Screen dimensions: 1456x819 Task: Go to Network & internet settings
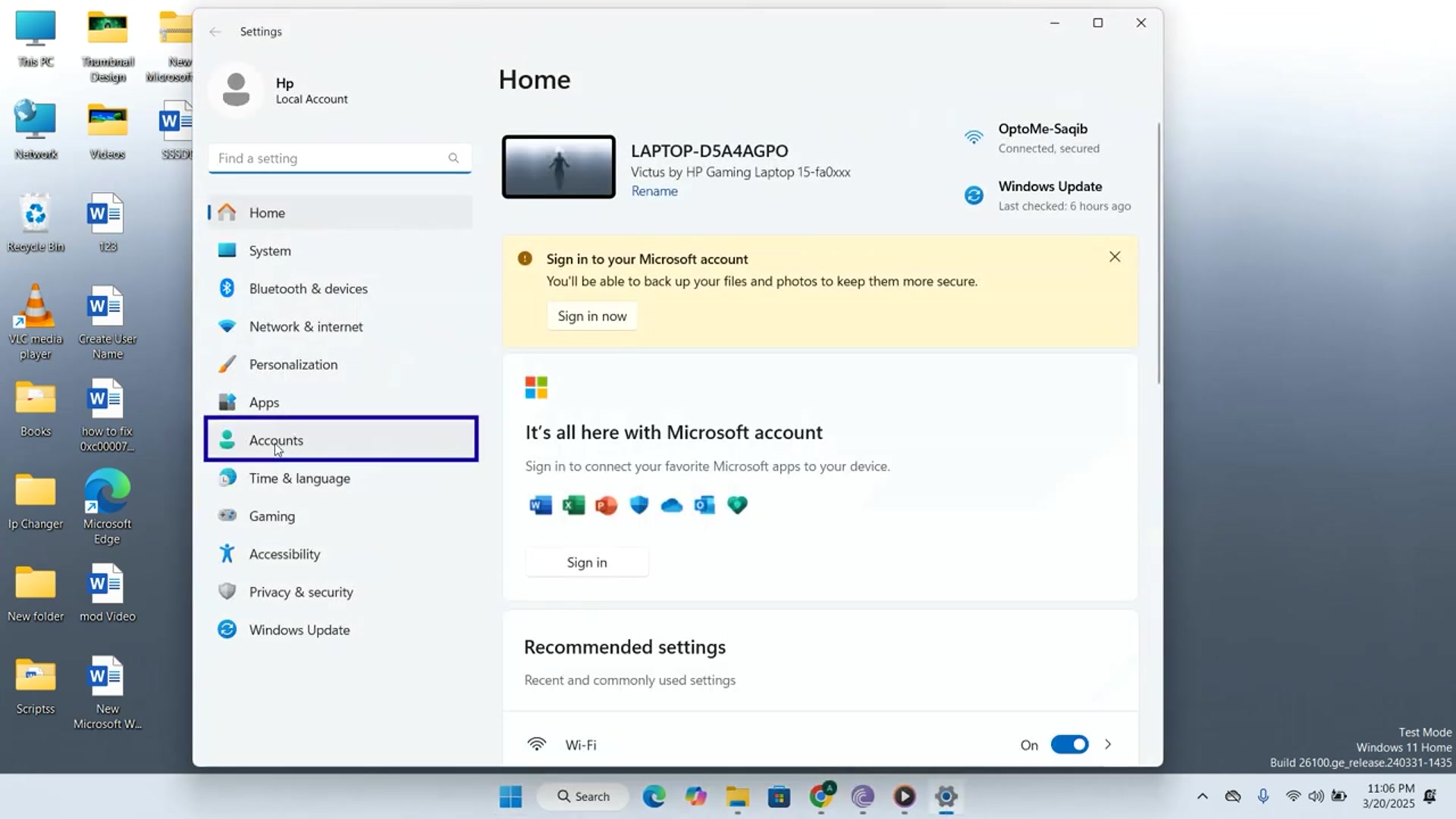pyautogui.click(x=340, y=326)
